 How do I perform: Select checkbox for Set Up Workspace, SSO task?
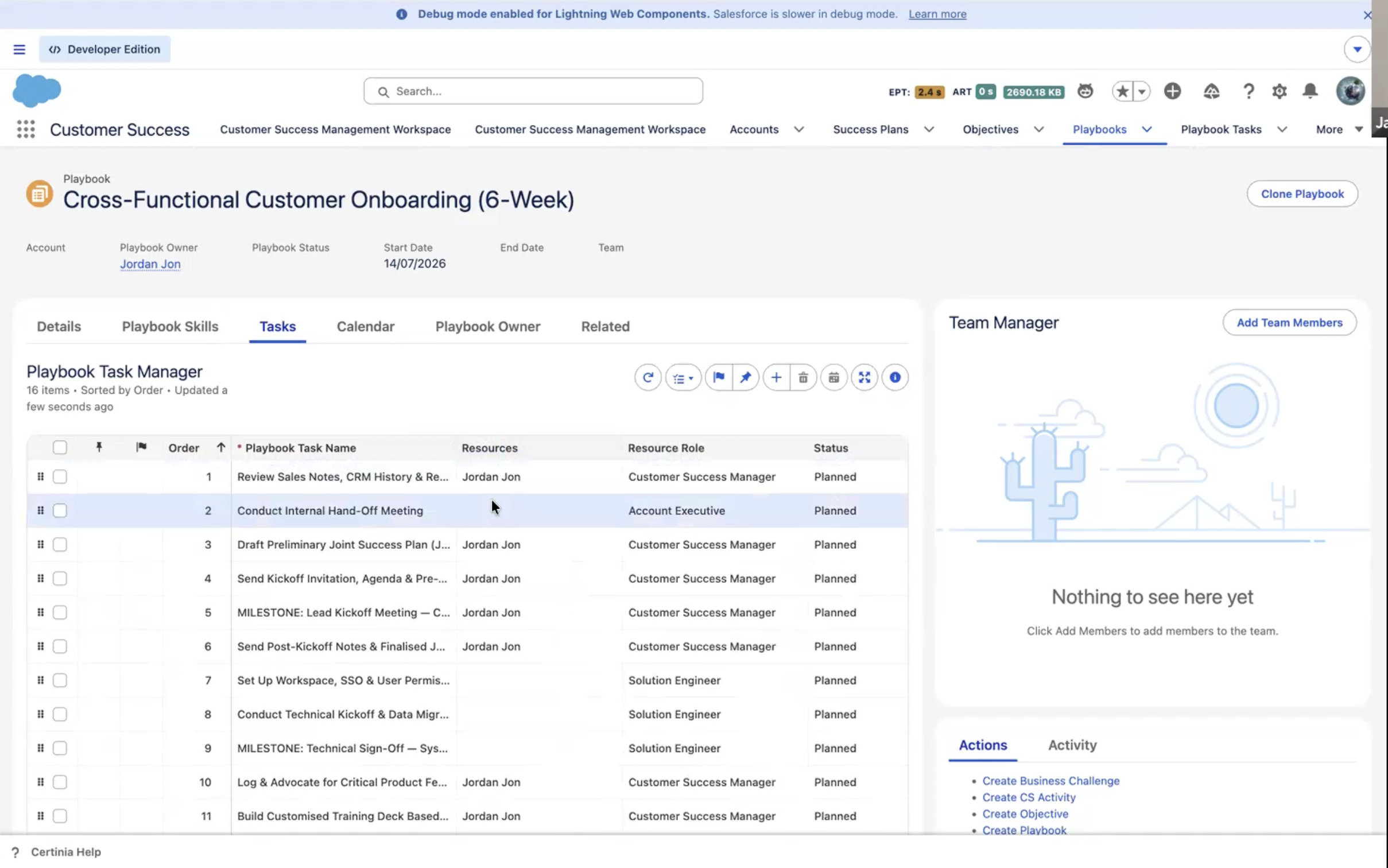(x=60, y=680)
